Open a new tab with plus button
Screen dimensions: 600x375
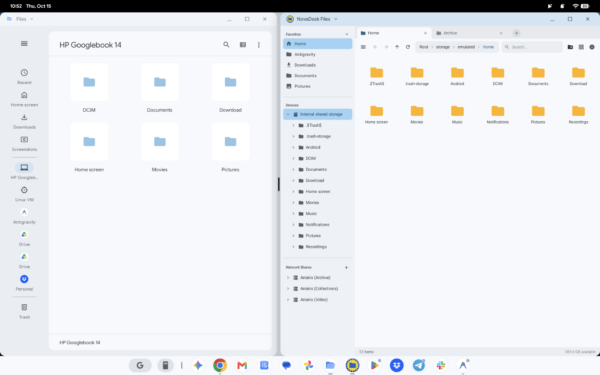[x=516, y=33]
